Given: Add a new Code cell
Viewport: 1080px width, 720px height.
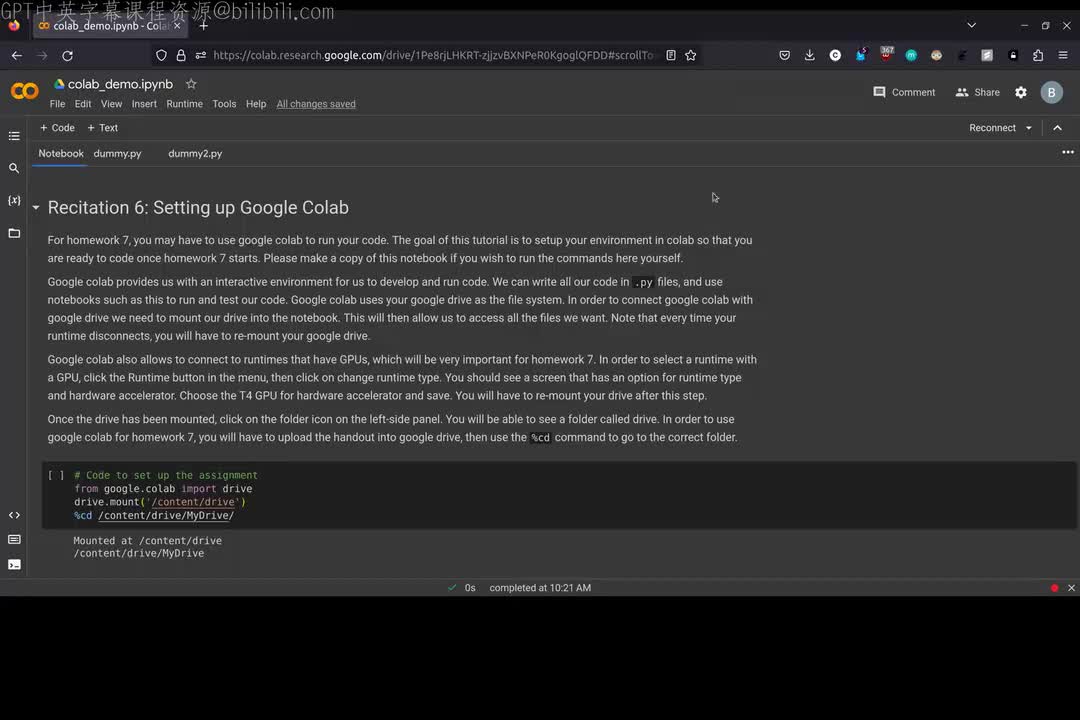Looking at the screenshot, I should 57,128.
